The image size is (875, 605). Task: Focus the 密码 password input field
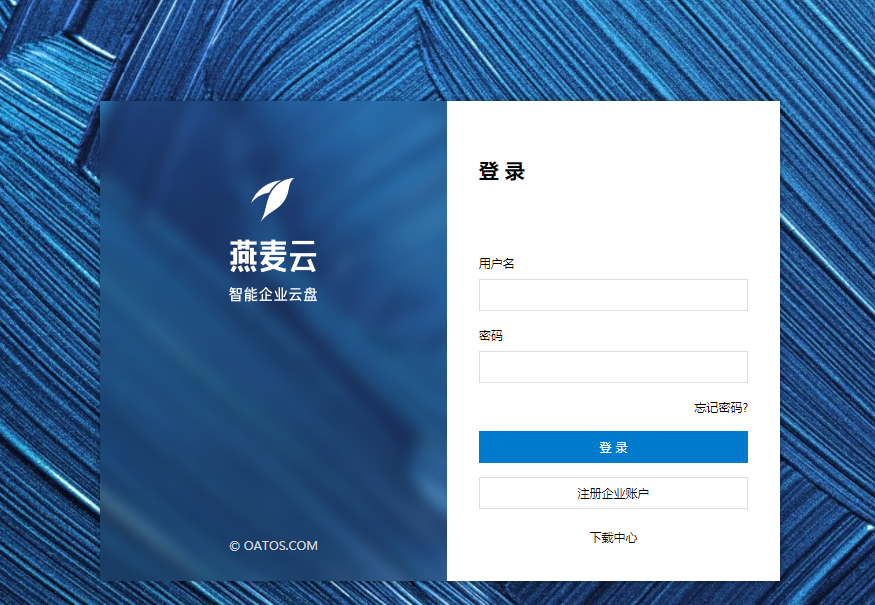(x=613, y=367)
